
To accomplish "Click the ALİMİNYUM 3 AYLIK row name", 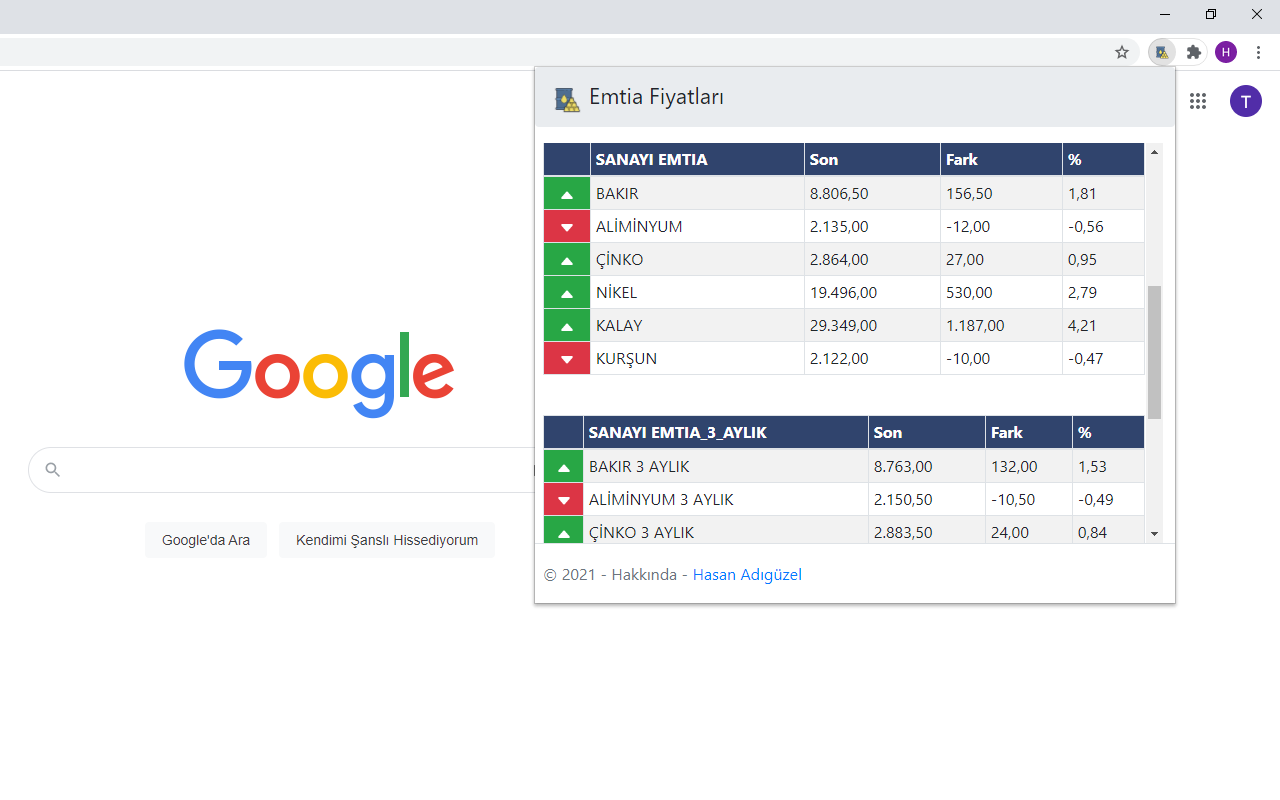I will (x=661, y=499).
